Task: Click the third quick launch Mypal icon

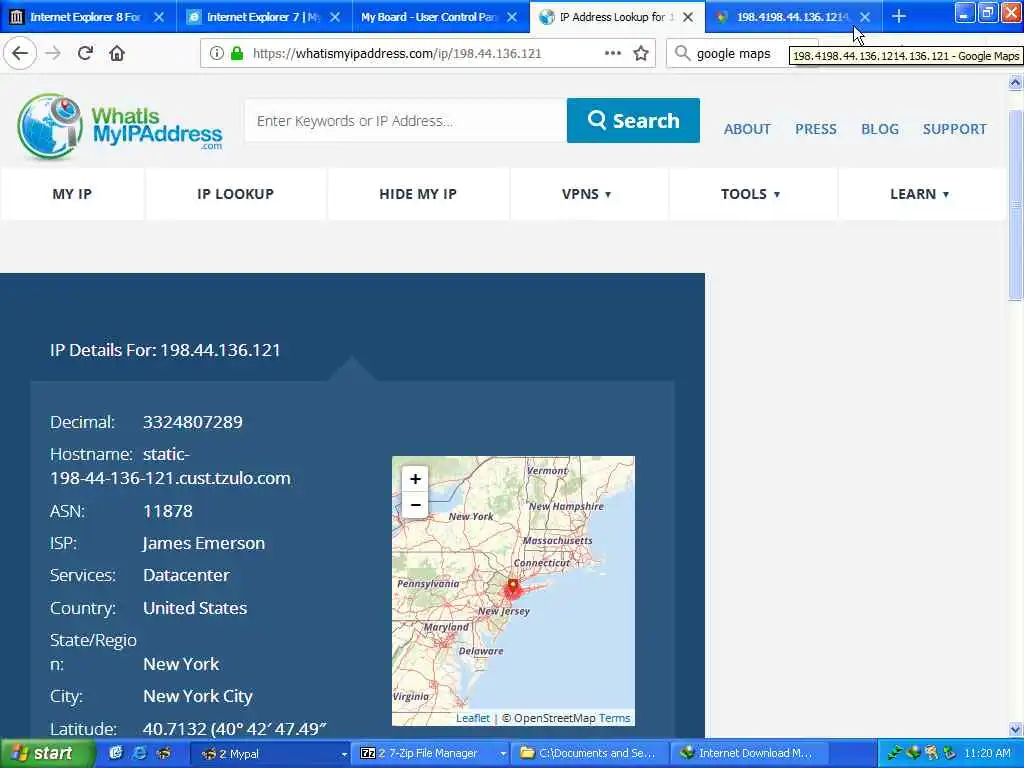Action: pyautogui.click(x=163, y=753)
